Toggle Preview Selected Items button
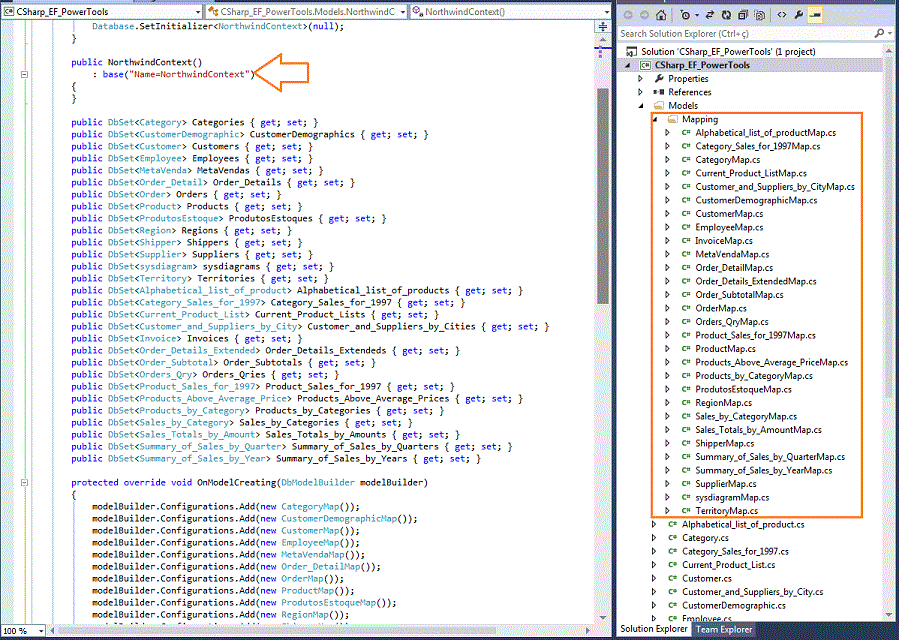 pos(814,15)
